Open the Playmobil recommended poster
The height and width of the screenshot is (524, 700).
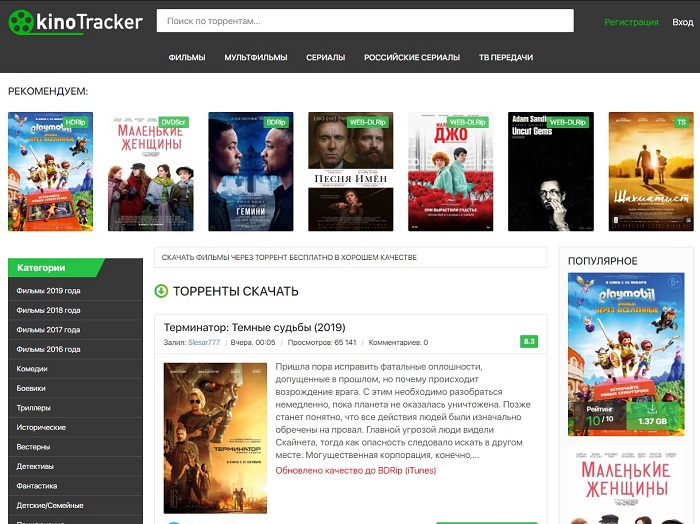pos(50,171)
